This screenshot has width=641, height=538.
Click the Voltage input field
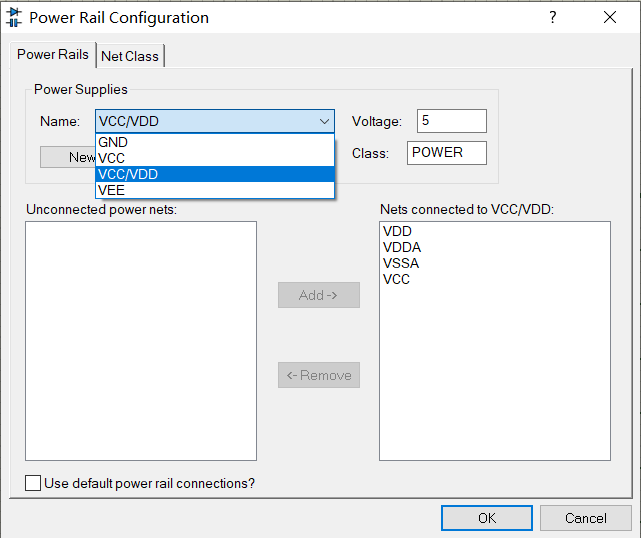[452, 121]
